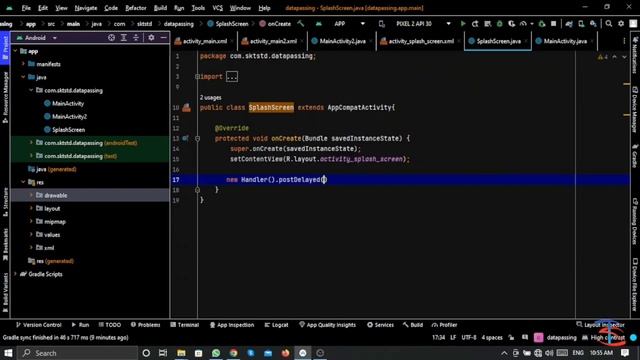
Task: Open Project panel options gear
Action: 151,38
